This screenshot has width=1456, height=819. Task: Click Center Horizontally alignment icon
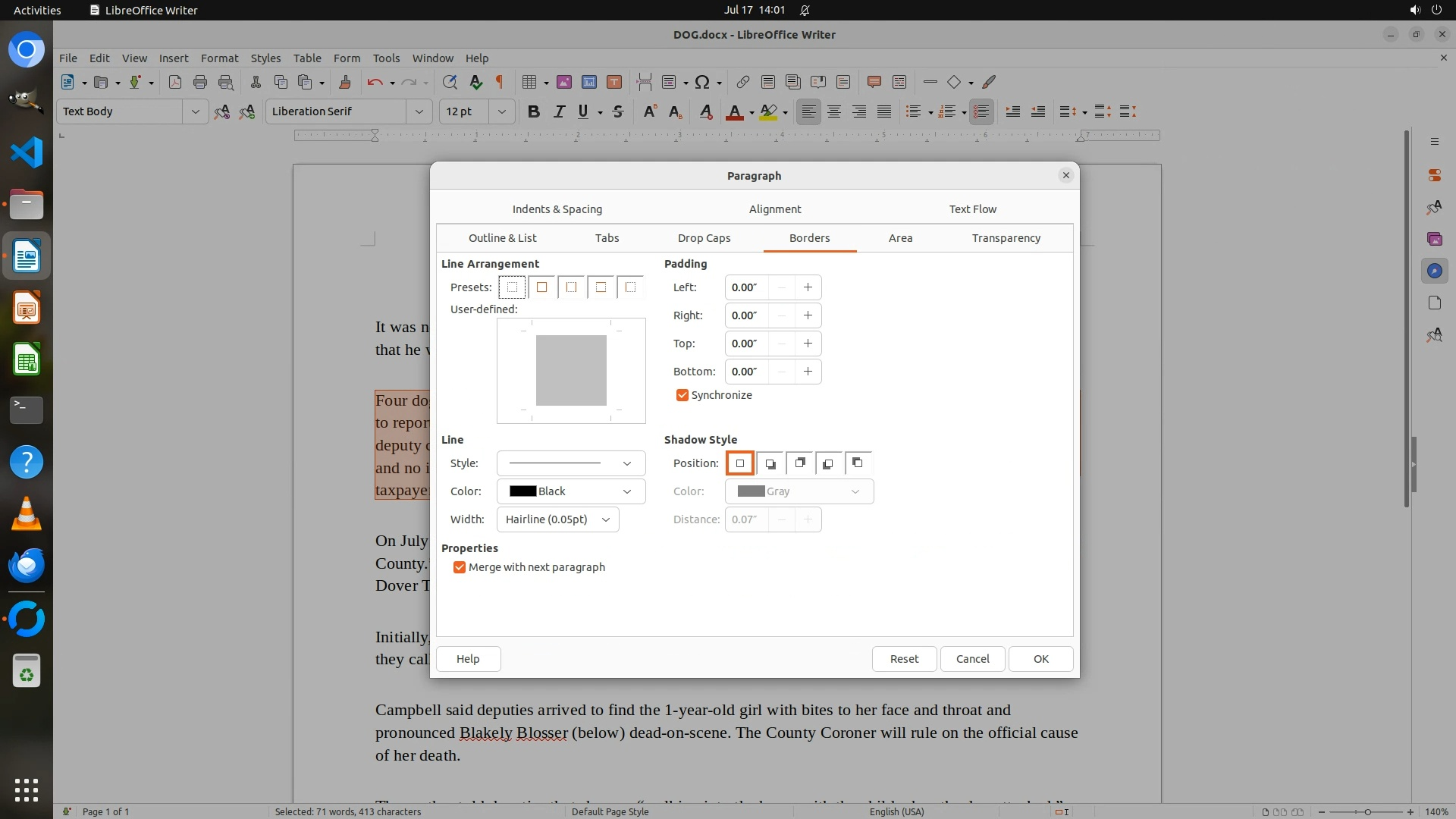pos(833,111)
